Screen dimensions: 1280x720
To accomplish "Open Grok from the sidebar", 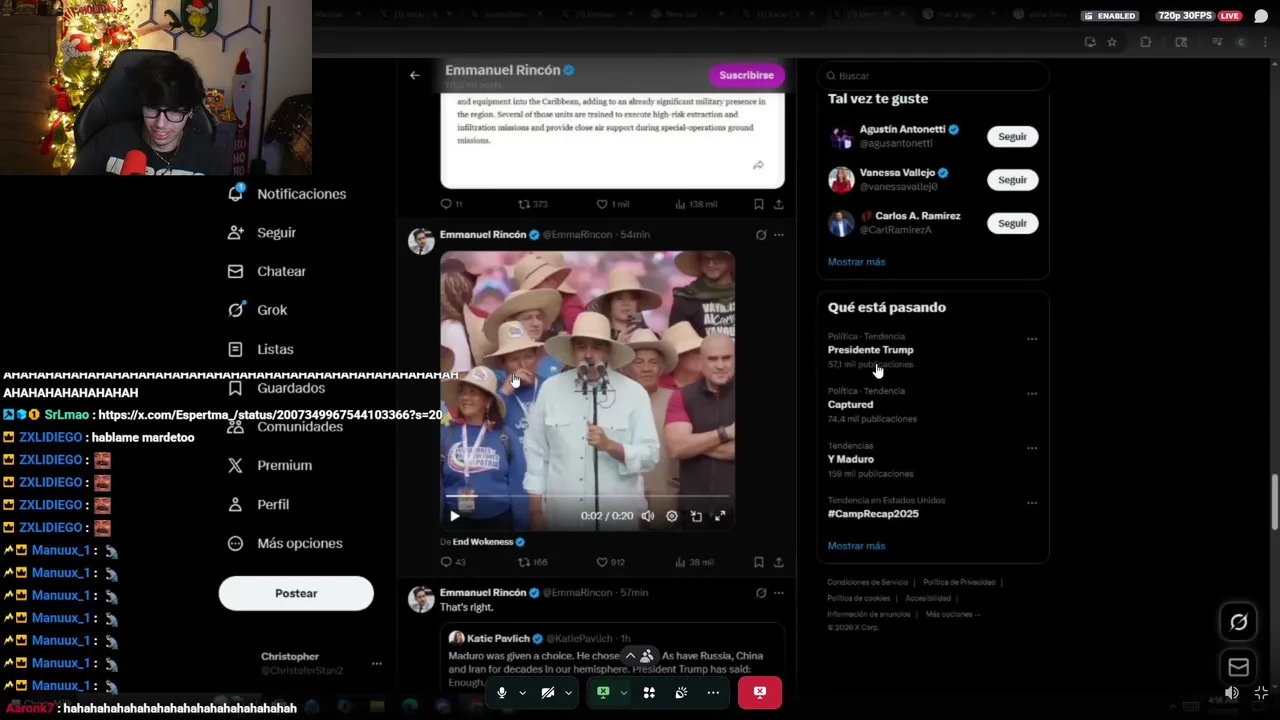I will (x=258, y=310).
